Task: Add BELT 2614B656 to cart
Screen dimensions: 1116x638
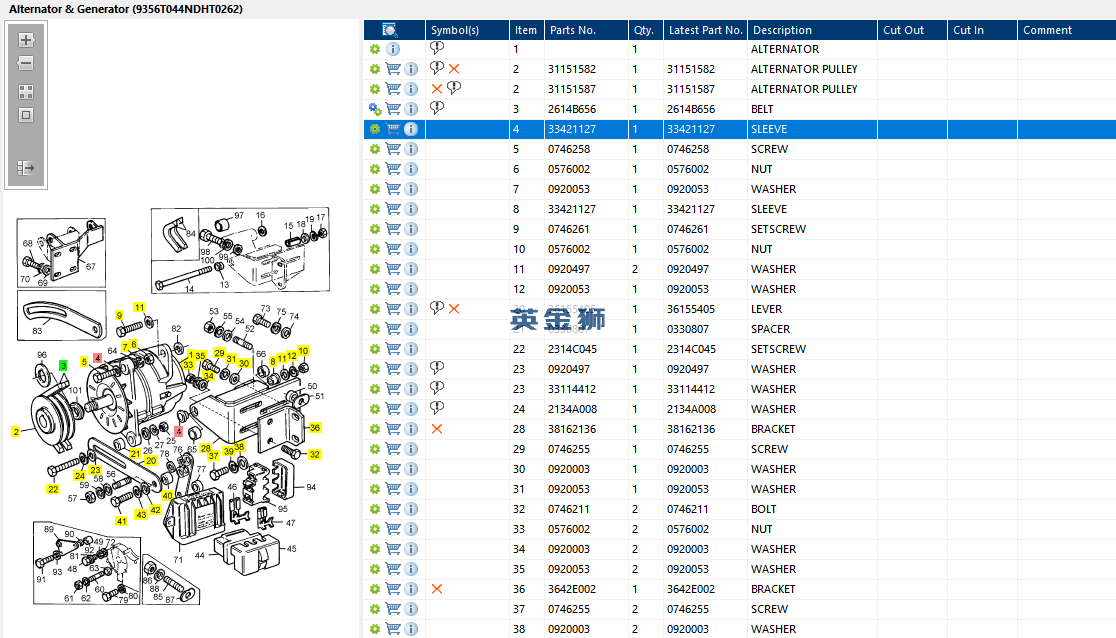Action: [x=393, y=109]
